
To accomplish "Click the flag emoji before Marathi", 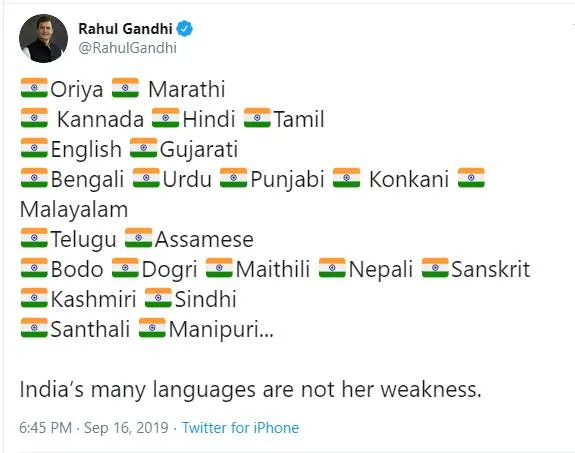I will [x=125, y=88].
